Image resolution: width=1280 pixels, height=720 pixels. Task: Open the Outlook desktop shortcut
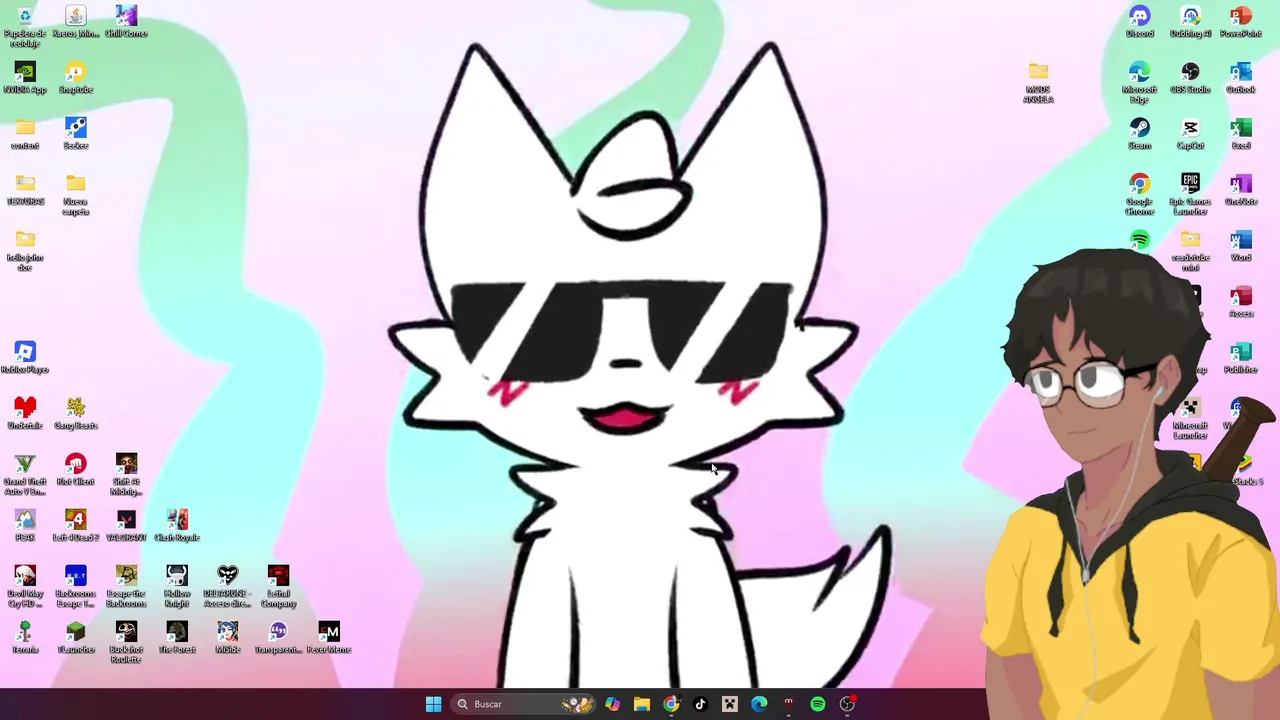tap(1241, 78)
